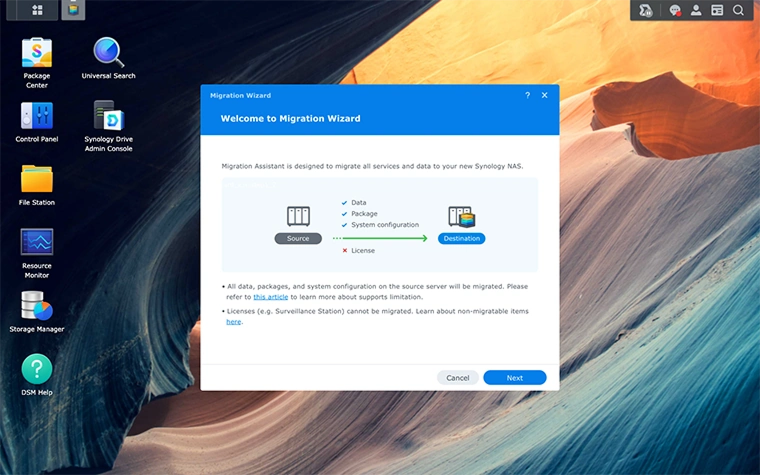Open File Station
Image resolution: width=760 pixels, height=475 pixels.
pyautogui.click(x=37, y=180)
